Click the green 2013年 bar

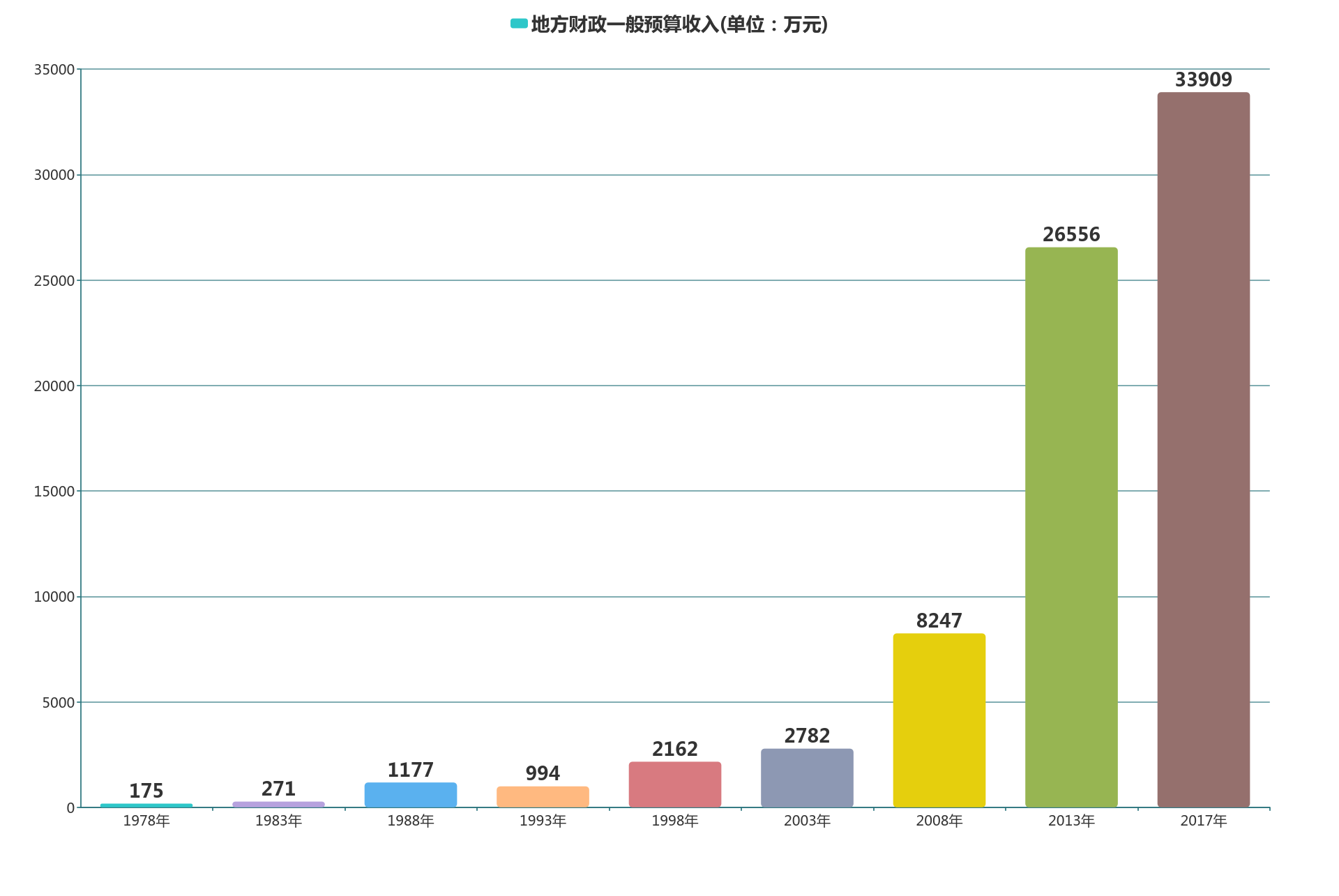(1071, 527)
